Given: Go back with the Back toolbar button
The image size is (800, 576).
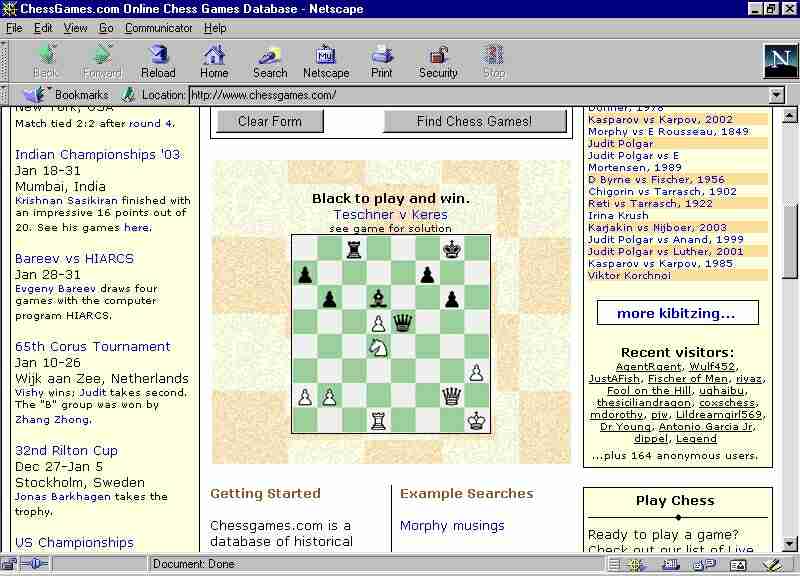Looking at the screenshot, I should tap(45, 61).
